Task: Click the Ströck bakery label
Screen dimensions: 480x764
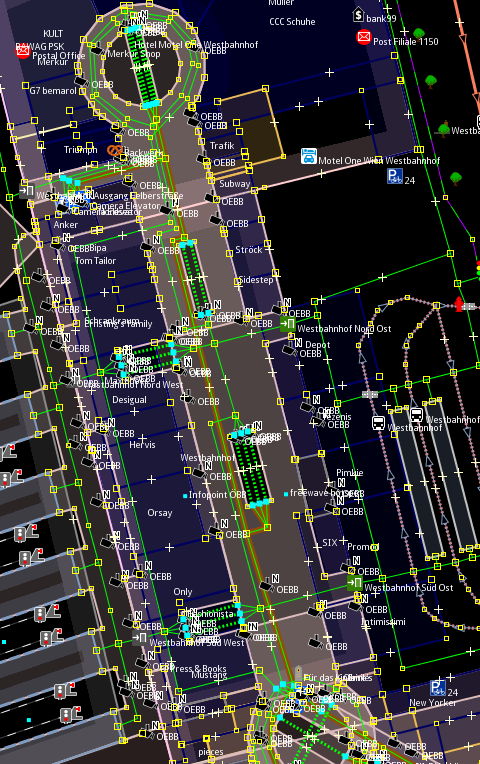Action: coord(249,249)
